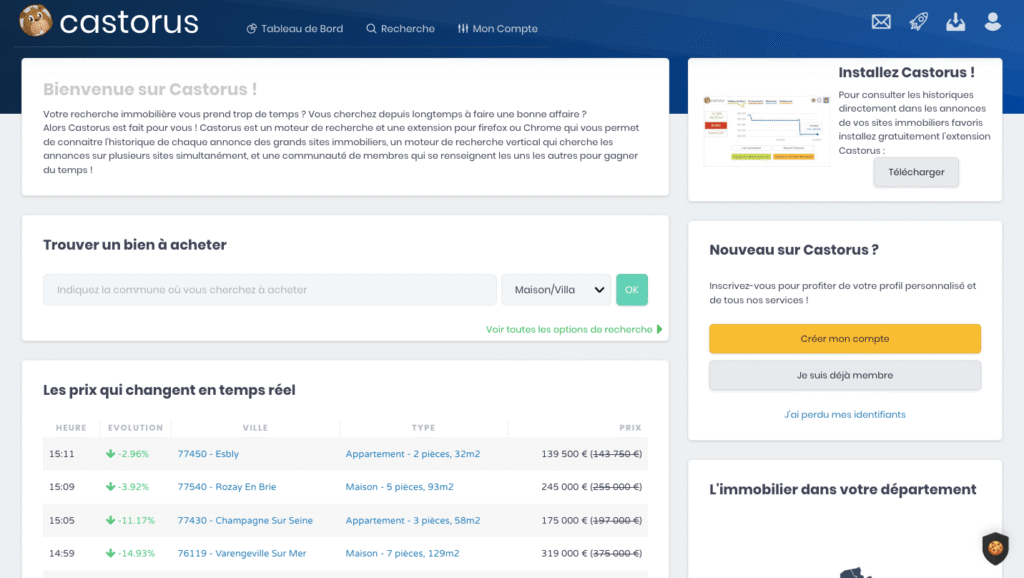This screenshot has height=578, width=1024.
Task: Open the 77450 - Esbly city link
Action: [206, 454]
